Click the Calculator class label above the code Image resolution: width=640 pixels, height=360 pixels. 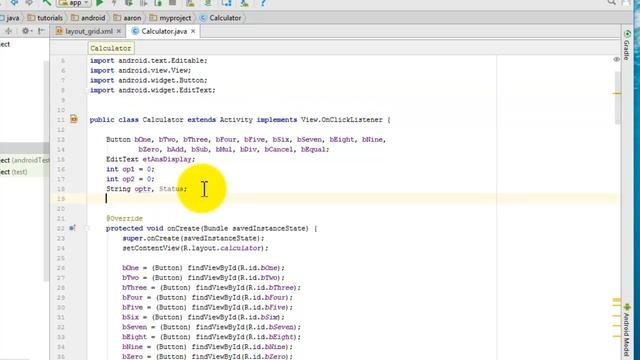[x=111, y=48]
